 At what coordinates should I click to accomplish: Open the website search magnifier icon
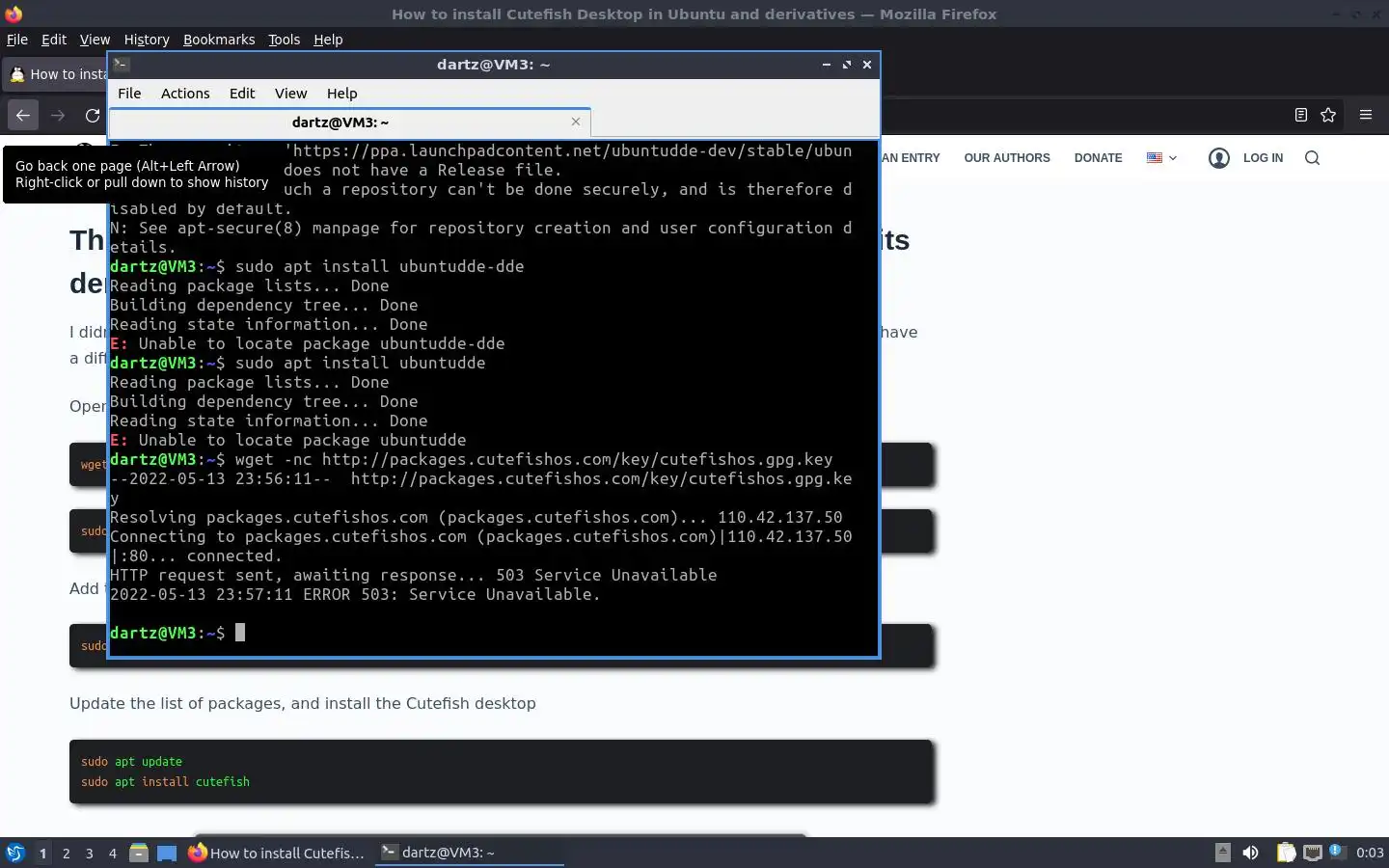point(1312,158)
